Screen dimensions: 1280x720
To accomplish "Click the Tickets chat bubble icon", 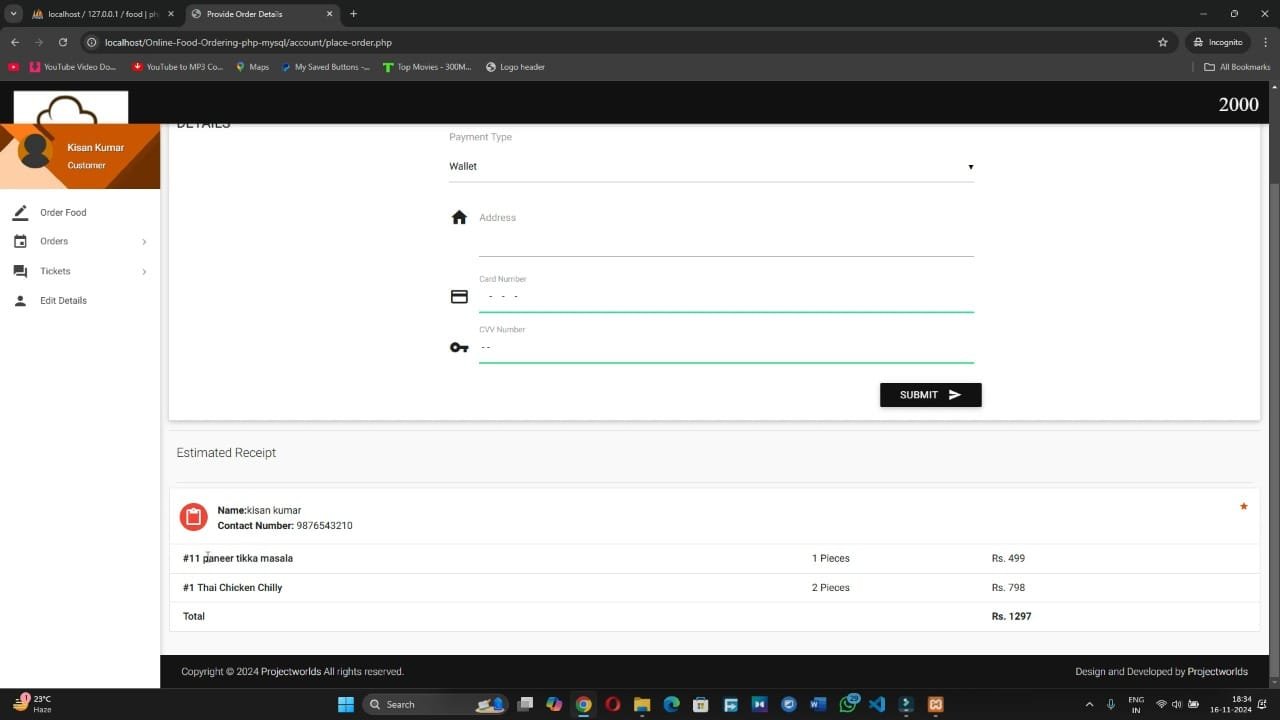I will (20, 271).
